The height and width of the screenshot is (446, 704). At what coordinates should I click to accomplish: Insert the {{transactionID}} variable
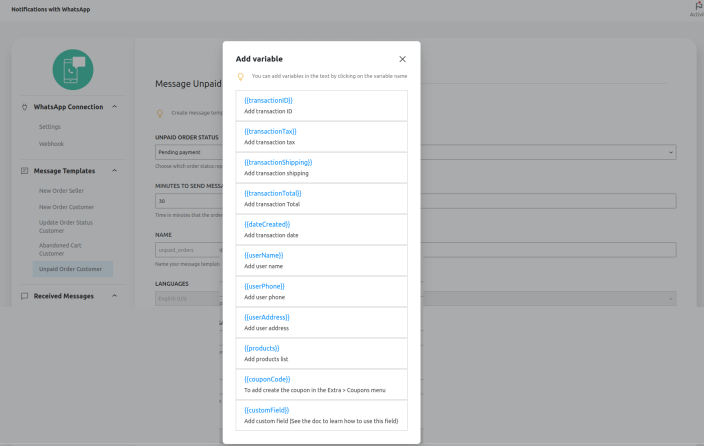[268, 100]
